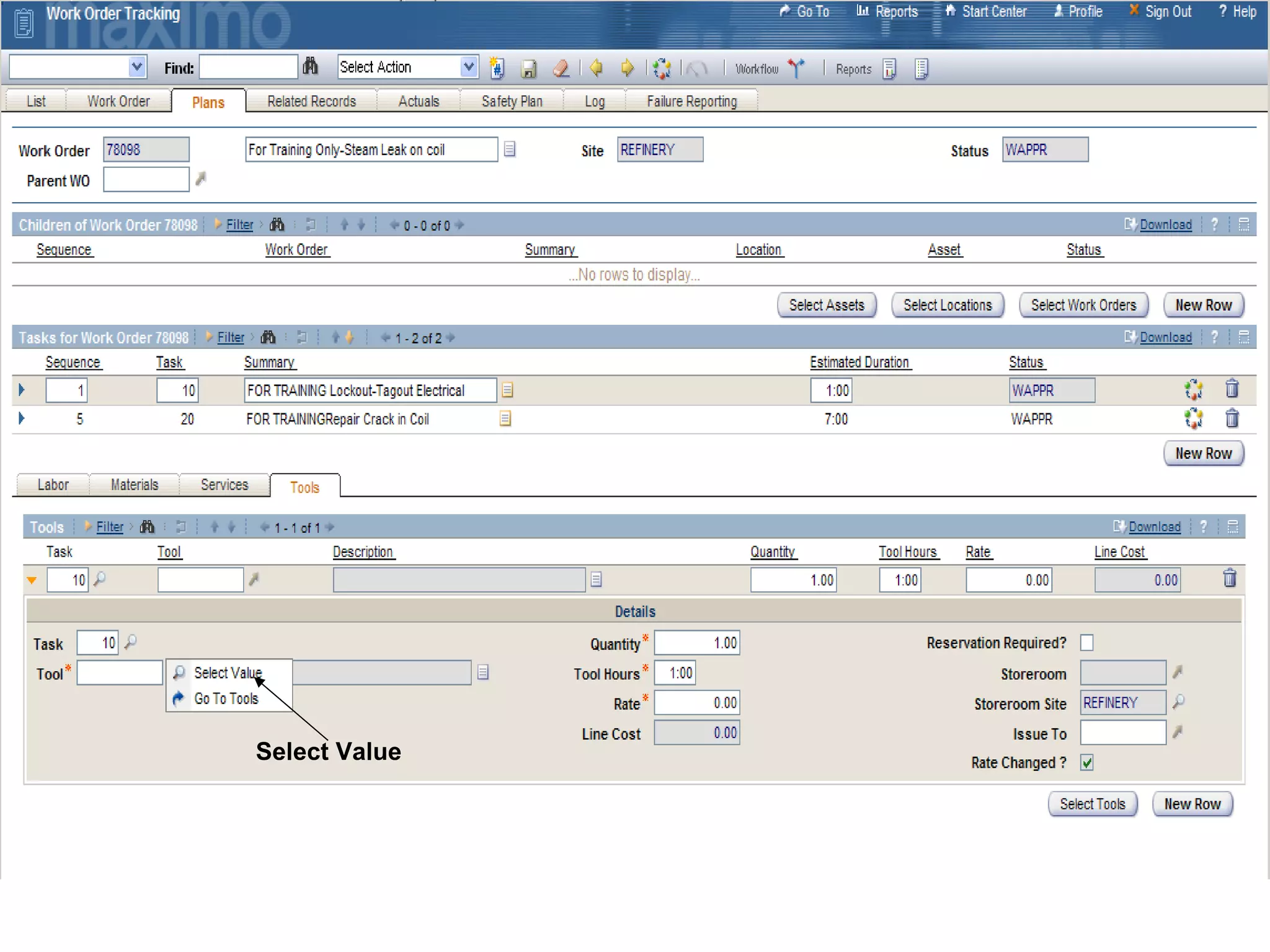Click the Workflow routing icon
This screenshot has width=1270, height=952.
(796, 68)
